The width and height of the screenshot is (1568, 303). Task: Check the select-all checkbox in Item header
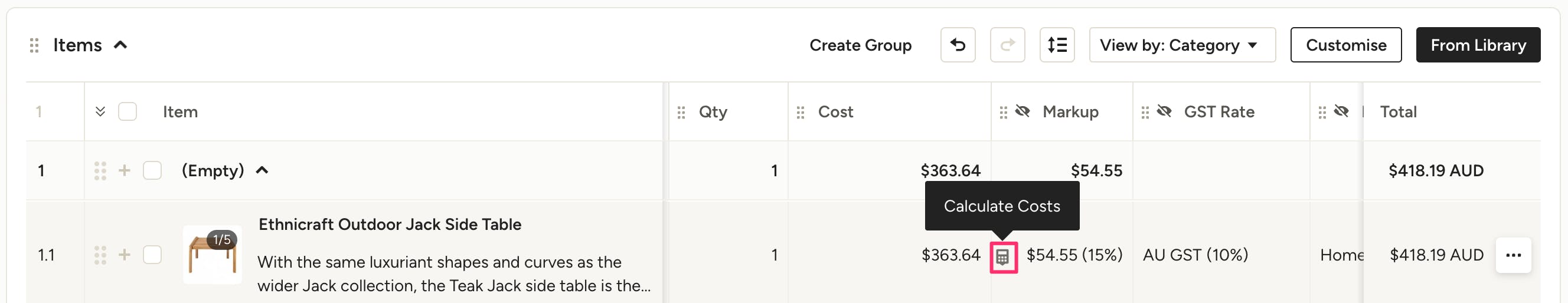pos(127,112)
